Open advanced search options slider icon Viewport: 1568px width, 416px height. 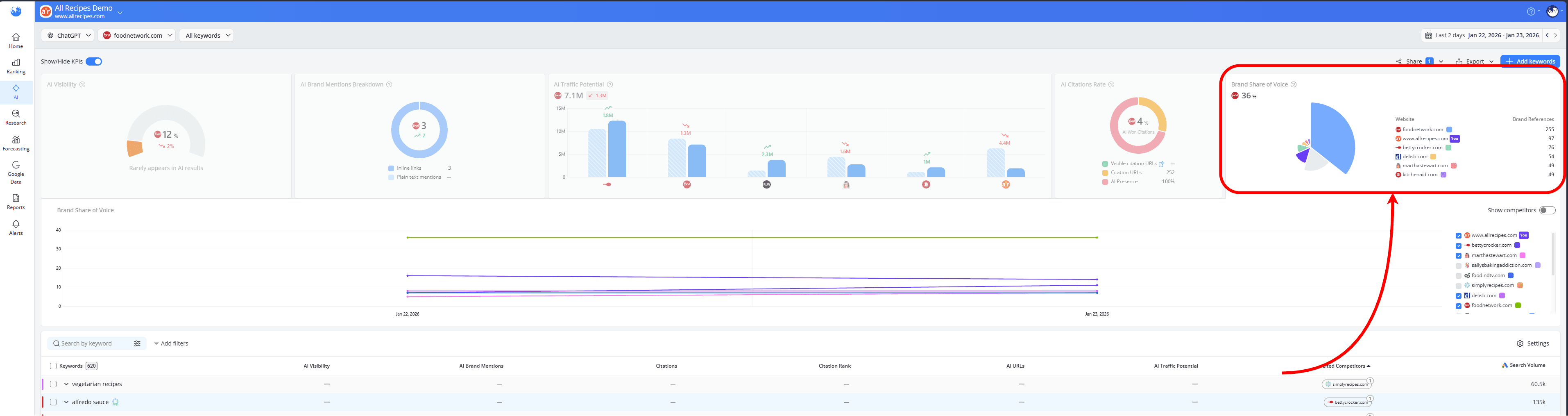coord(137,343)
